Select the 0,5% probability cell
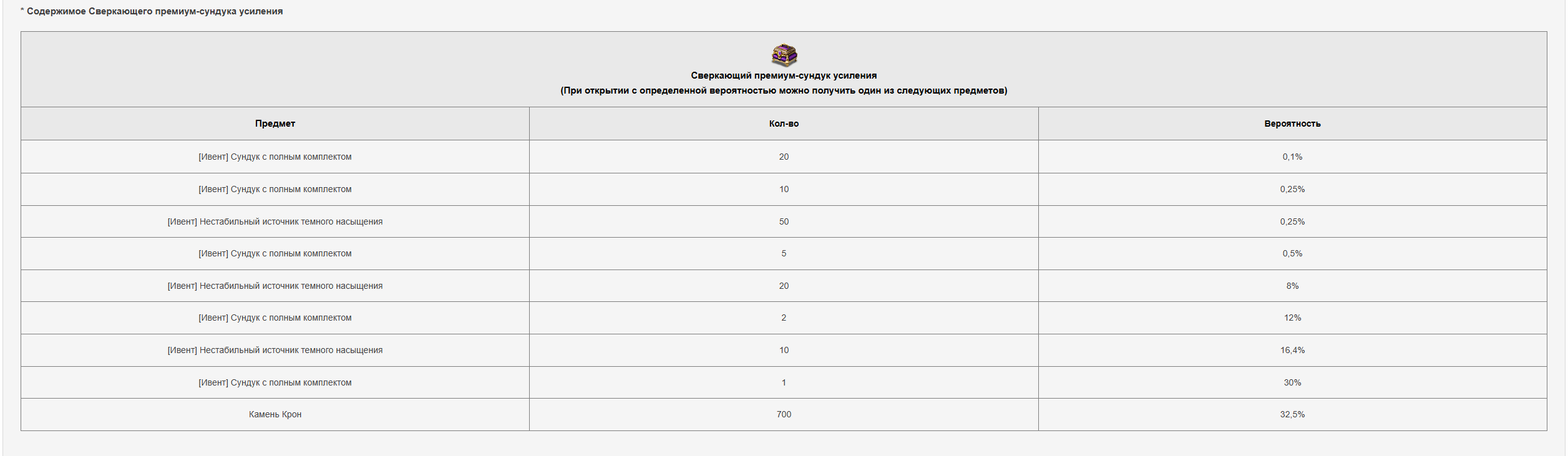 (1292, 253)
